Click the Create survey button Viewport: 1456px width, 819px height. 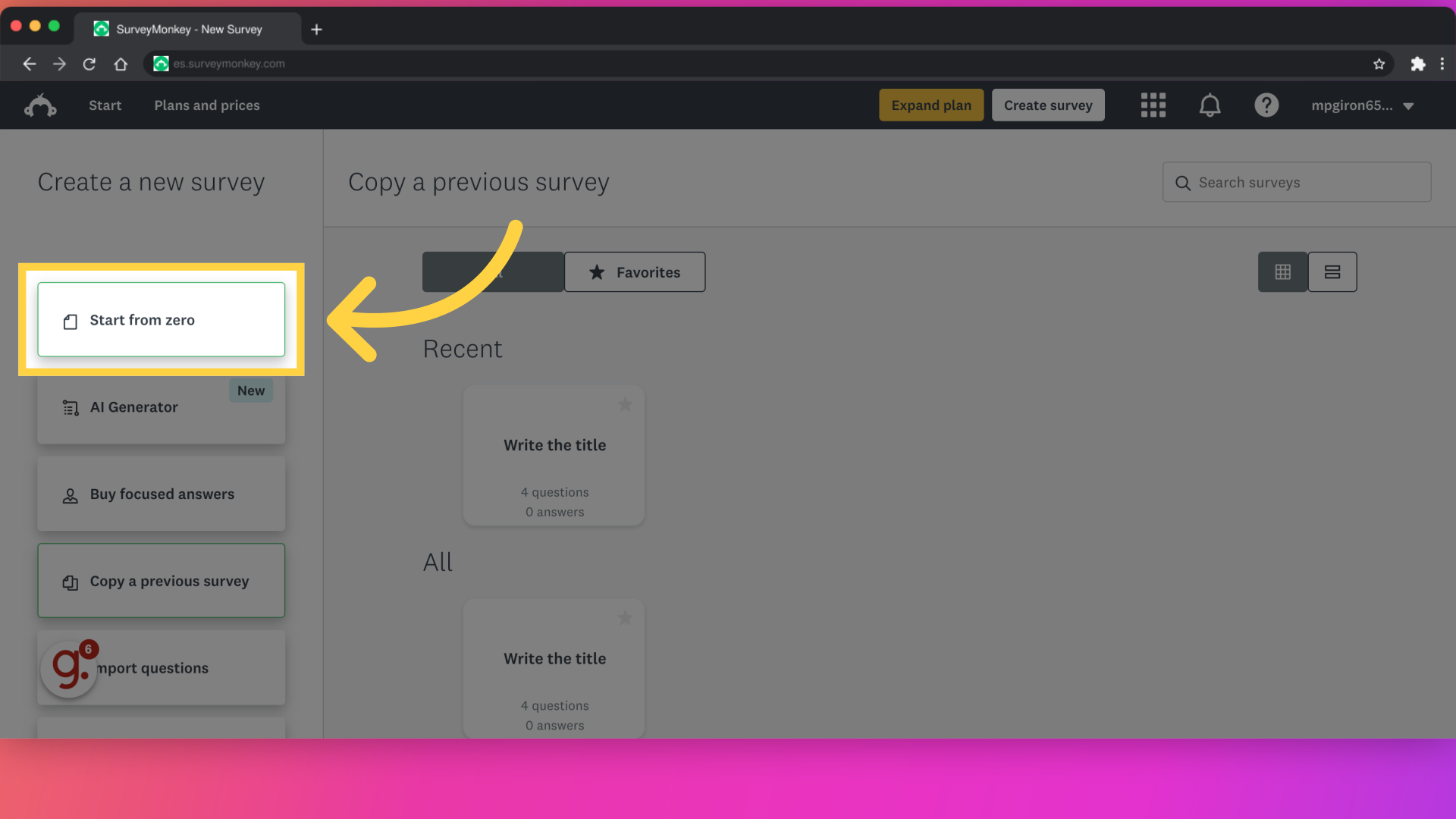click(1048, 104)
